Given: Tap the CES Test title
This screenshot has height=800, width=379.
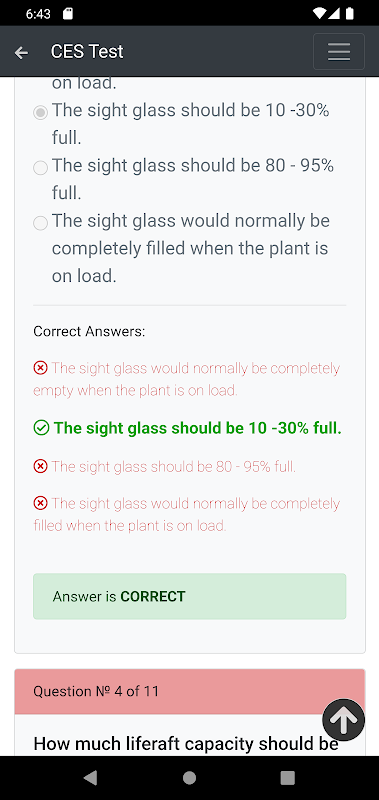Looking at the screenshot, I should (x=87, y=52).
